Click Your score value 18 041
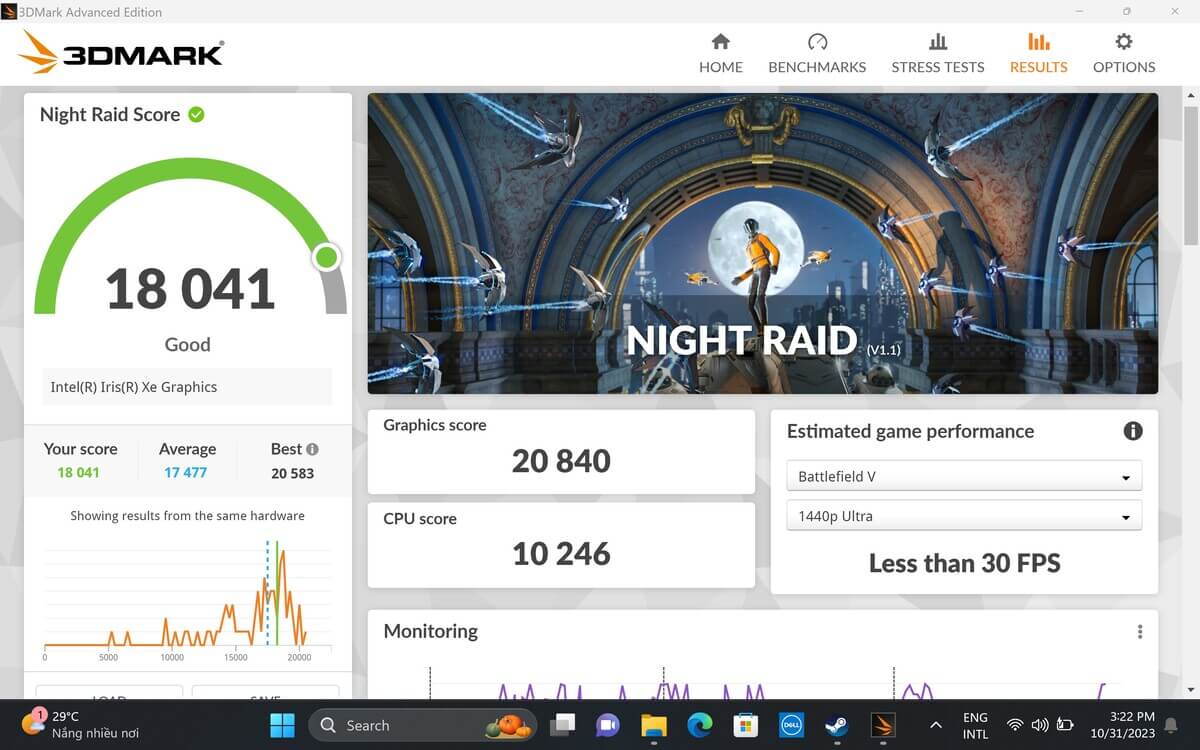Viewport: 1200px width, 750px height. pyautogui.click(x=78, y=472)
